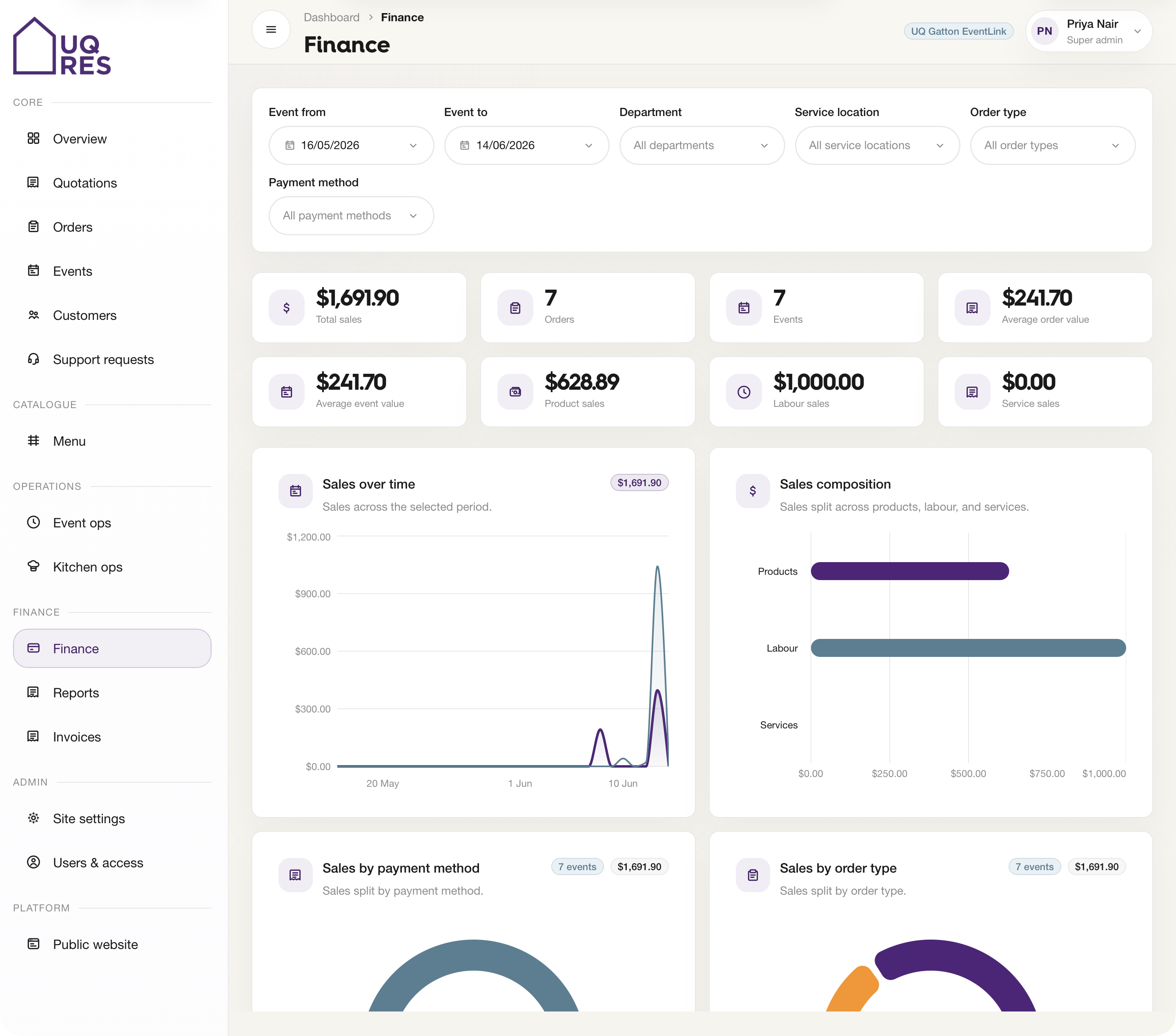
Task: Open Support requests in sidebar
Action: tap(112, 360)
